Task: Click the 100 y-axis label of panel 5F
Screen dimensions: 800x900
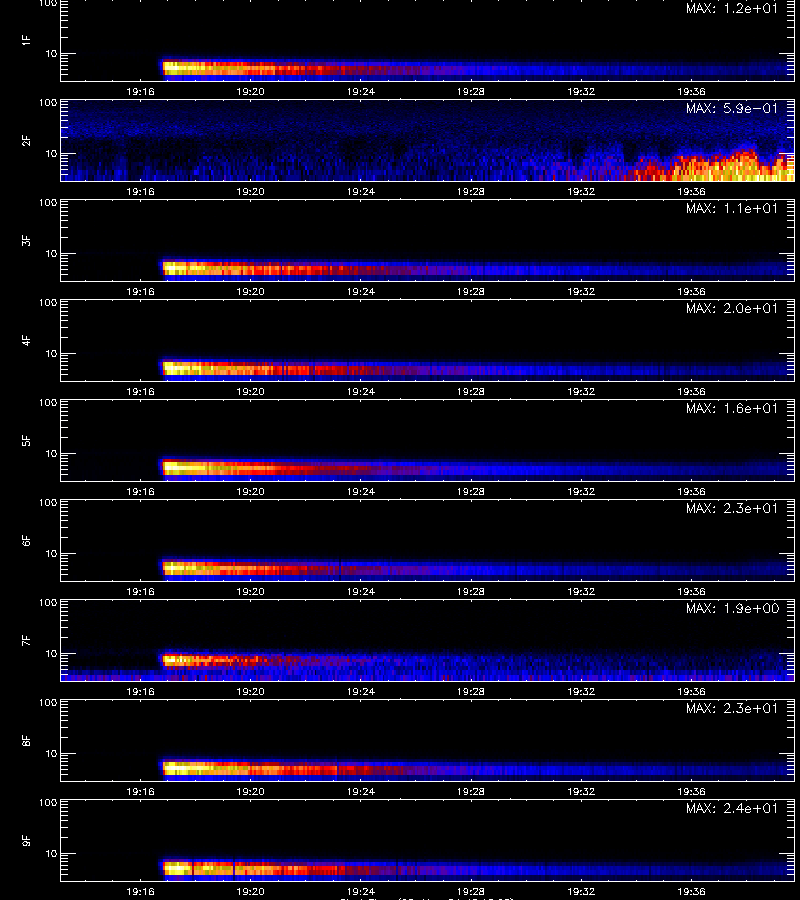Action: 48,403
